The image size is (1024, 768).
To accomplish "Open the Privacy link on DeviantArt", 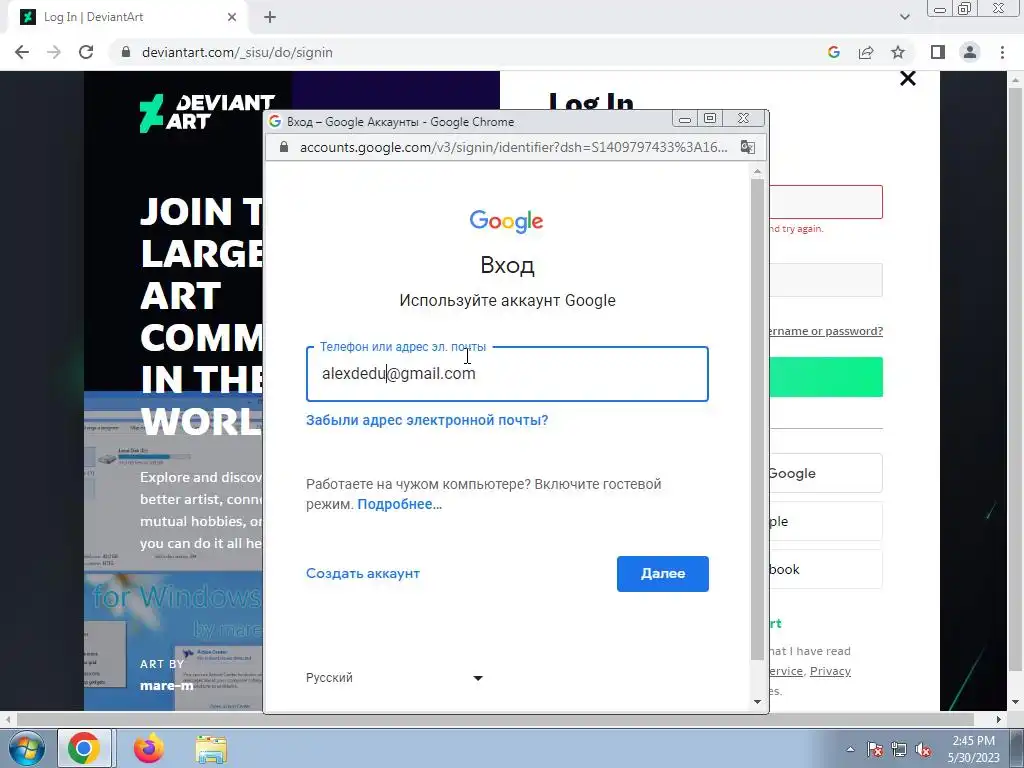I will pyautogui.click(x=830, y=671).
